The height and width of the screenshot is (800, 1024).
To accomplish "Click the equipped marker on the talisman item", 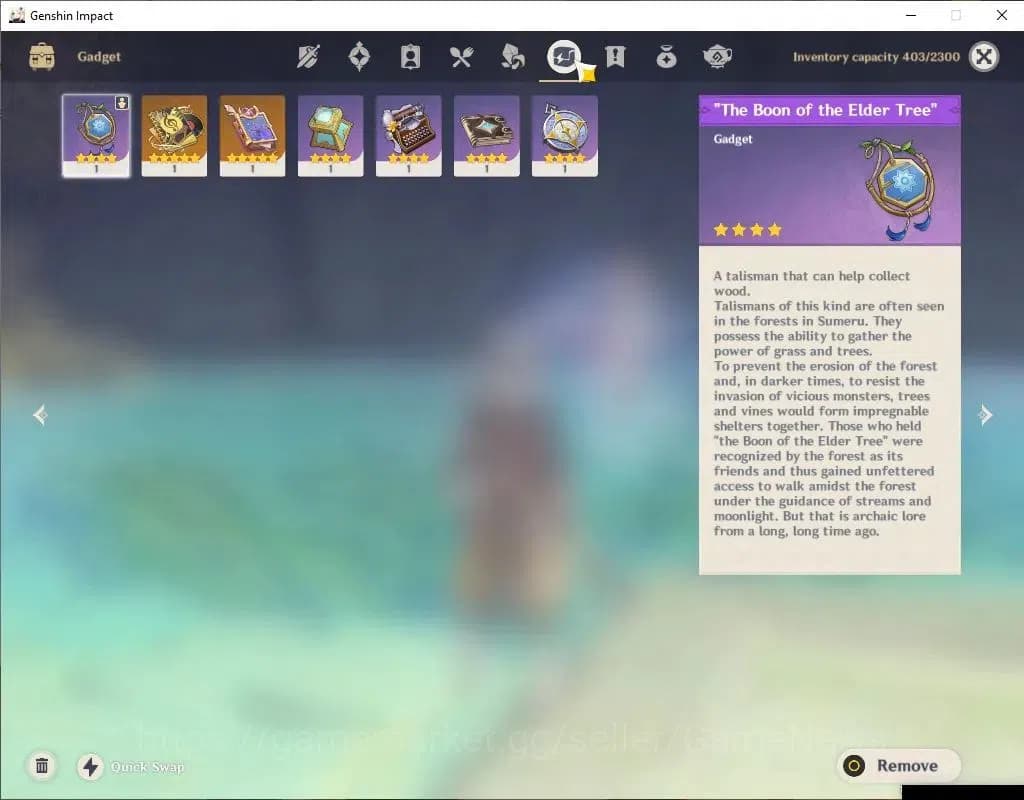I will [x=122, y=103].
